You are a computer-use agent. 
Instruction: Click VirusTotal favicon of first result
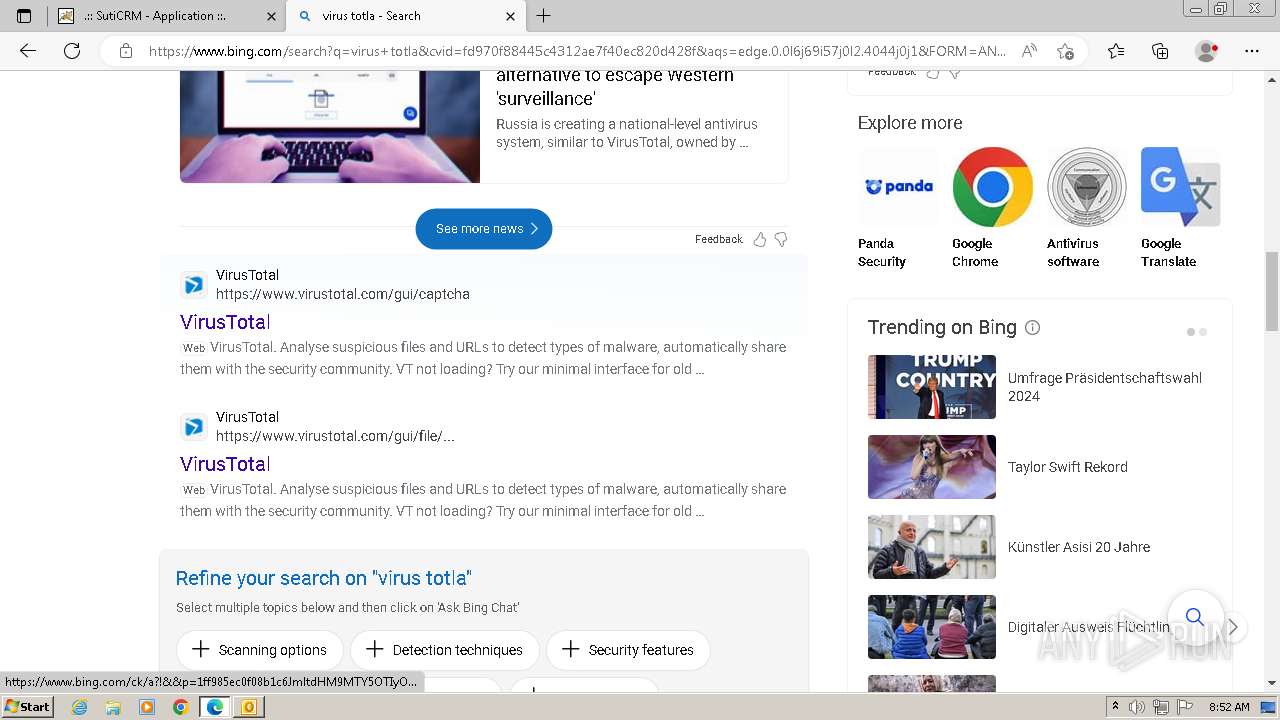point(194,286)
